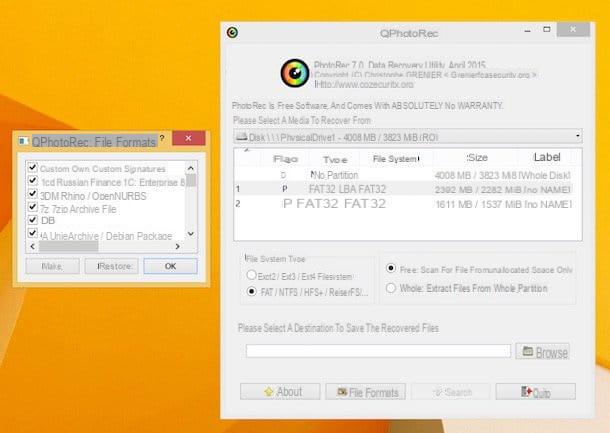This screenshot has width=610, height=433.
Task: Click the Quit button
Action: pyautogui.click(x=536, y=392)
